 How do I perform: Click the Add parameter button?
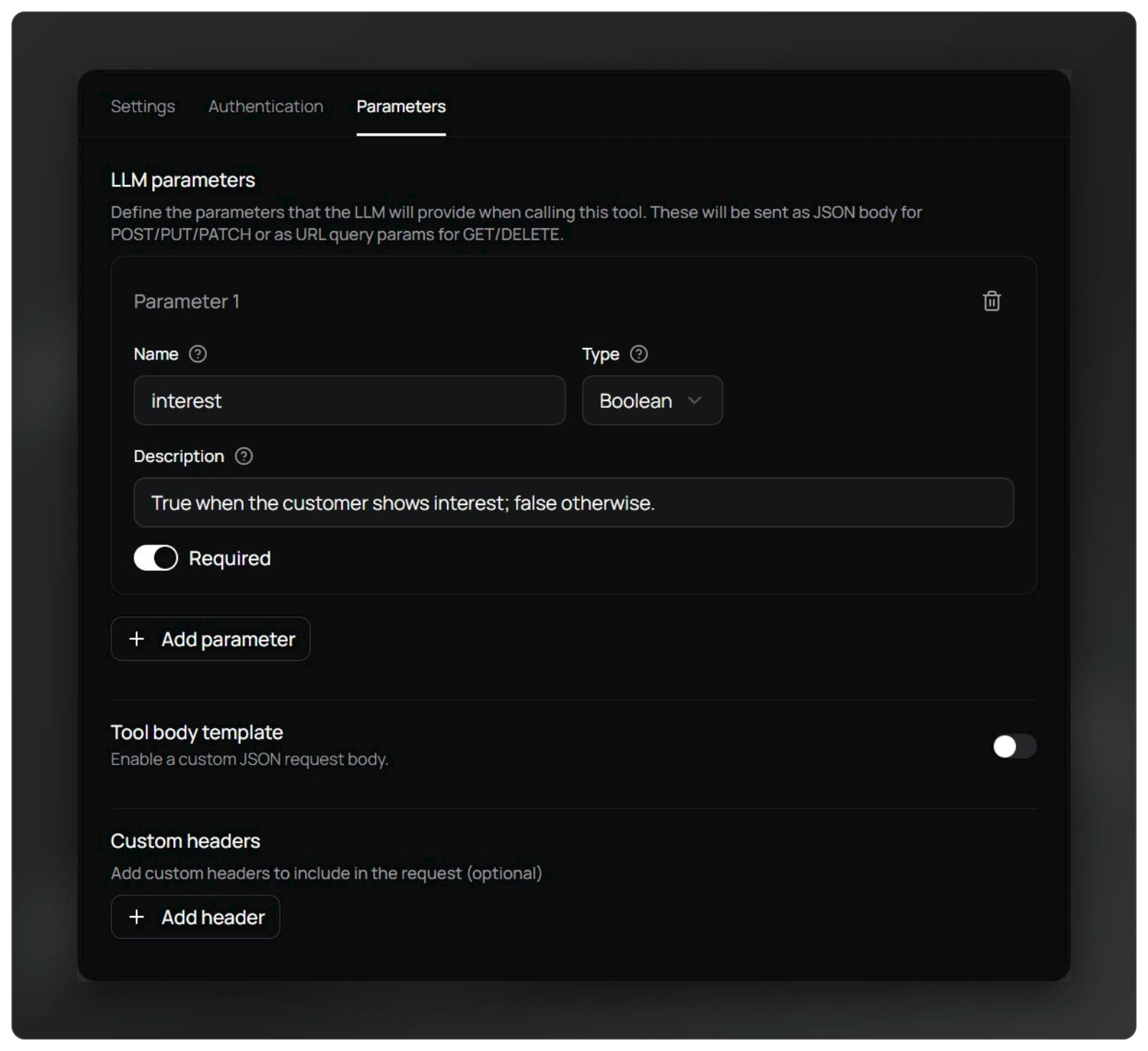pos(210,638)
